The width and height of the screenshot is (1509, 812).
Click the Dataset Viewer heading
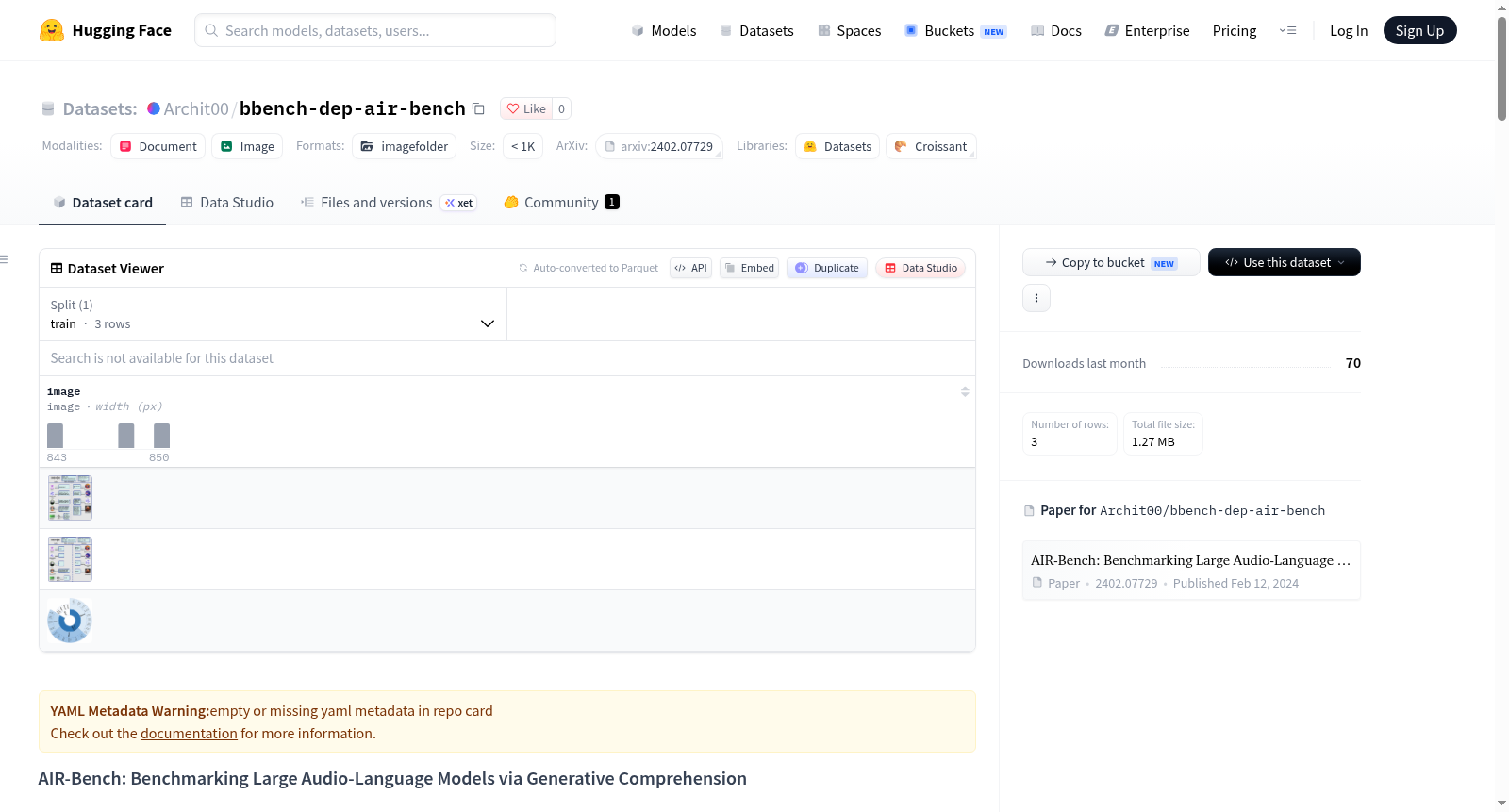(x=116, y=269)
